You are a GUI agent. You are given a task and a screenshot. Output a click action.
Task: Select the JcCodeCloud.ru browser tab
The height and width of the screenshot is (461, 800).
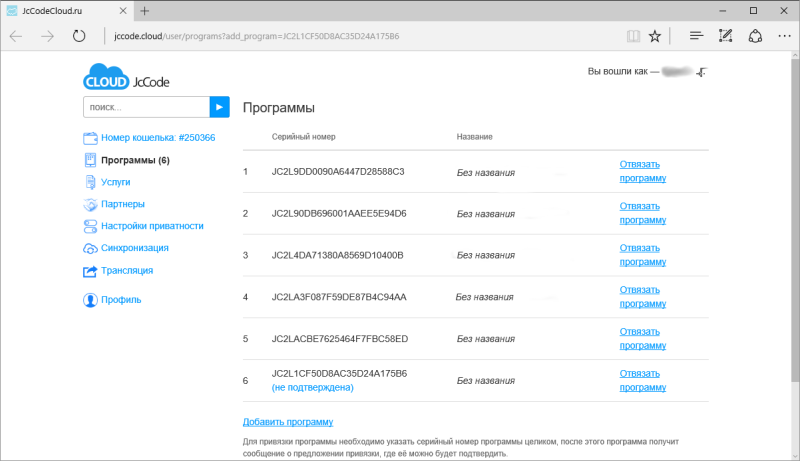[60, 10]
